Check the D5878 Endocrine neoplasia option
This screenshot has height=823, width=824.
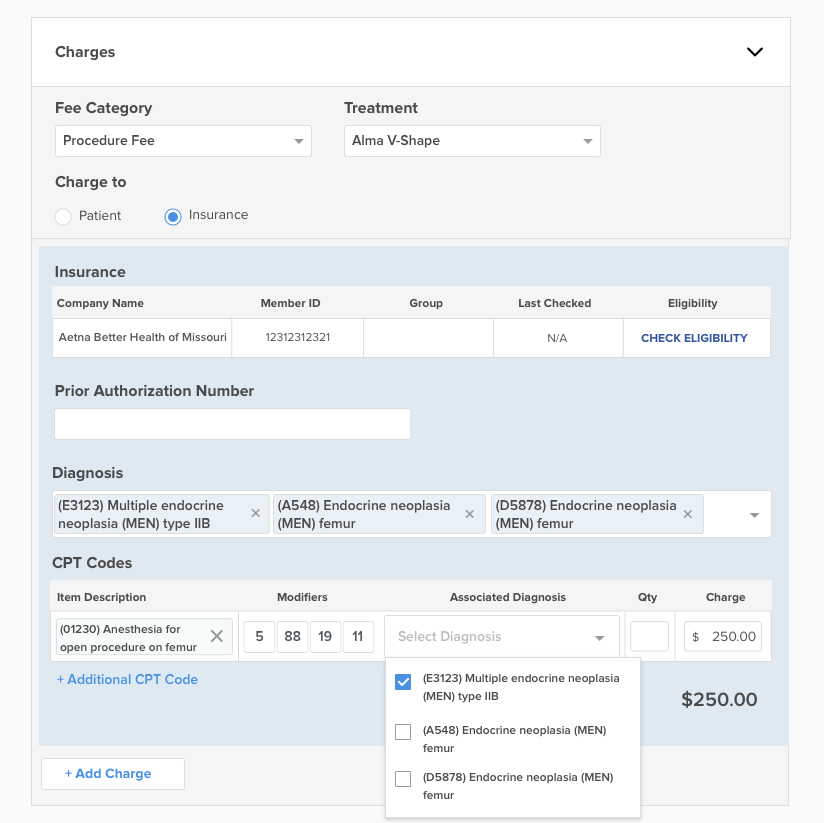[403, 779]
